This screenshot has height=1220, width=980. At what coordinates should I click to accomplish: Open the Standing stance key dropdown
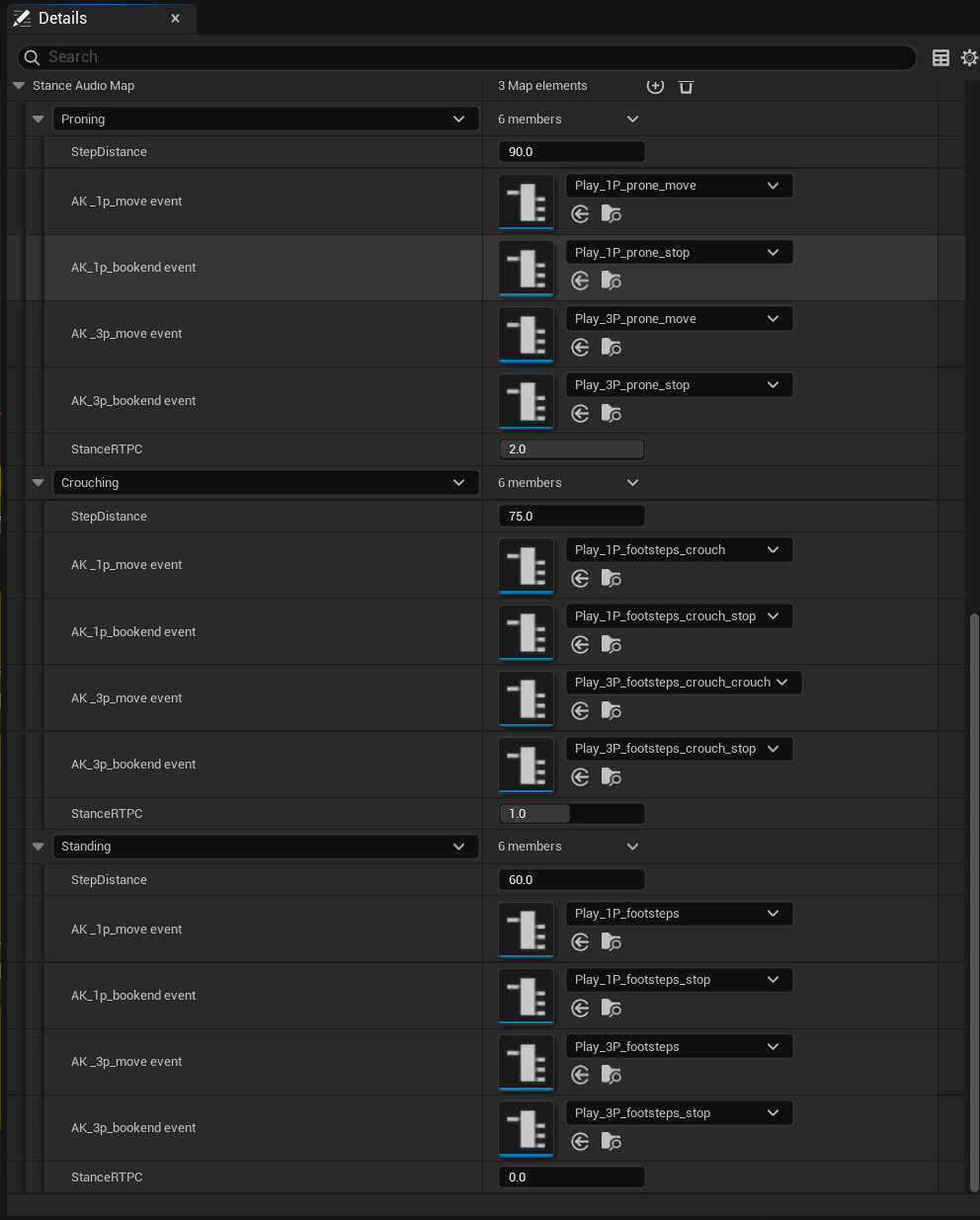pyautogui.click(x=266, y=847)
